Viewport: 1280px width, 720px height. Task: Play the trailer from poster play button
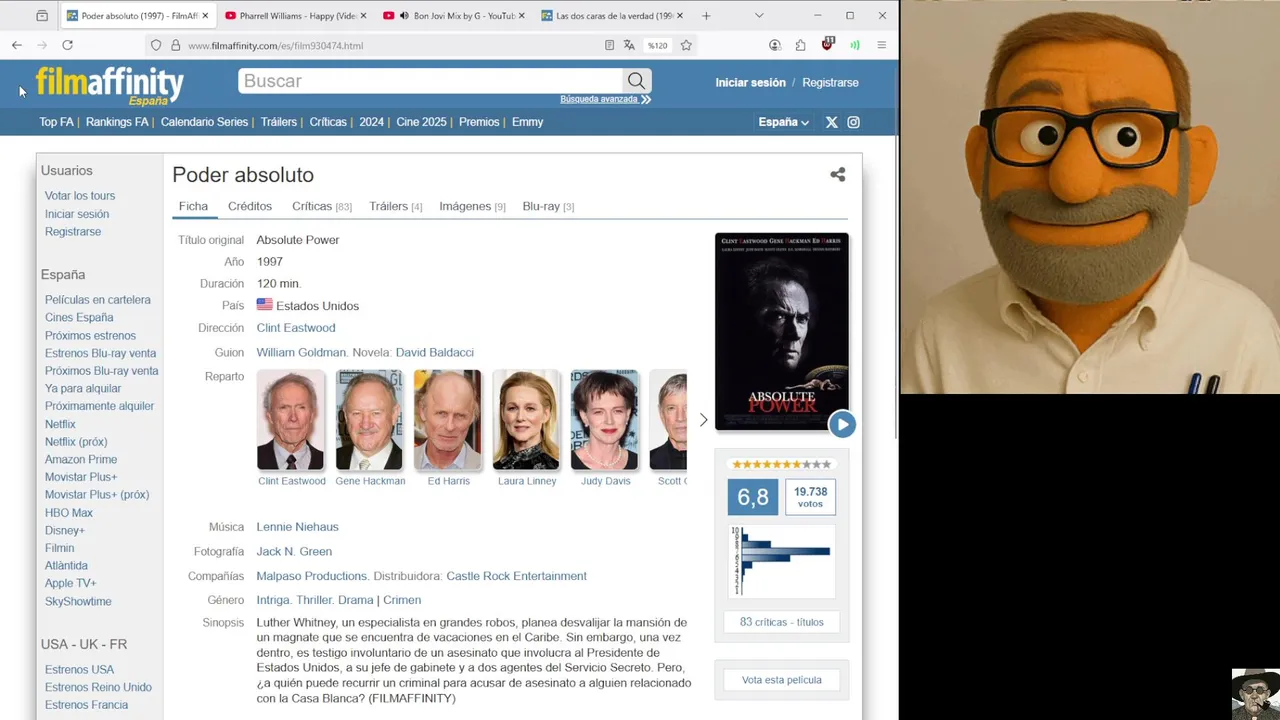tap(842, 424)
